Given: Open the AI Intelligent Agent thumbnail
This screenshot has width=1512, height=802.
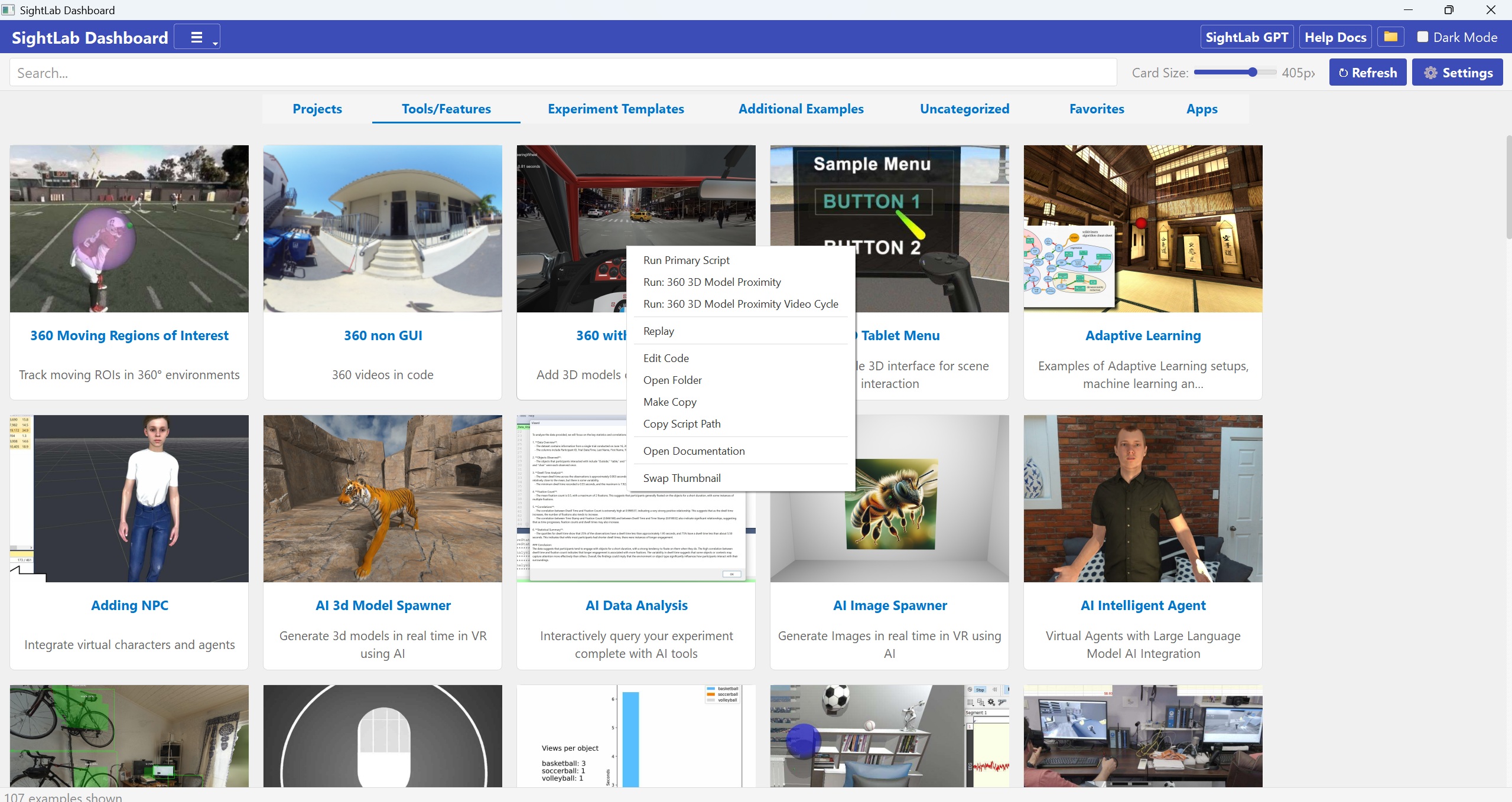Looking at the screenshot, I should pyautogui.click(x=1142, y=498).
